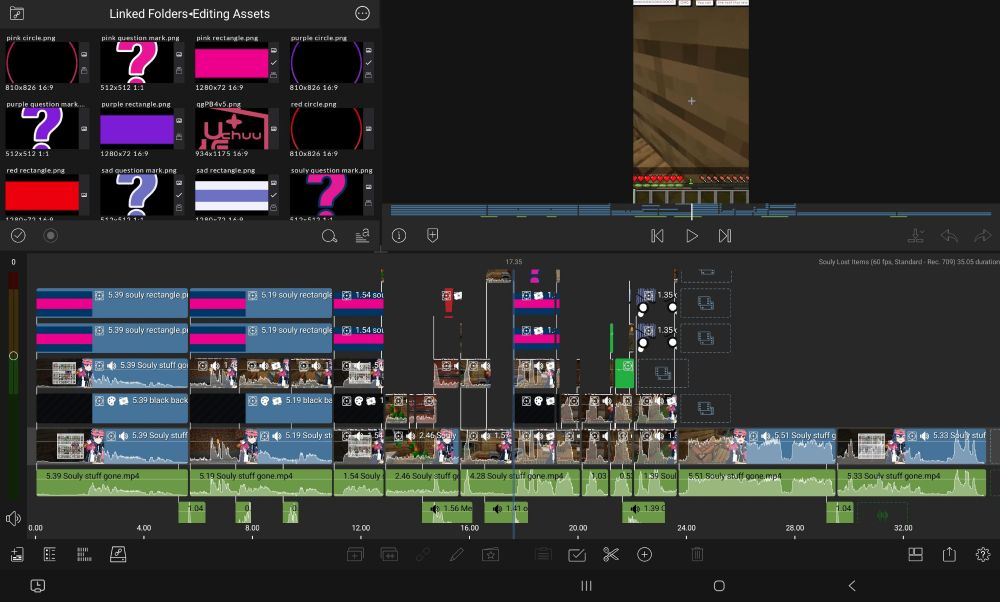
Task: Add a marker with the marker-plus icon
Action: [432, 235]
